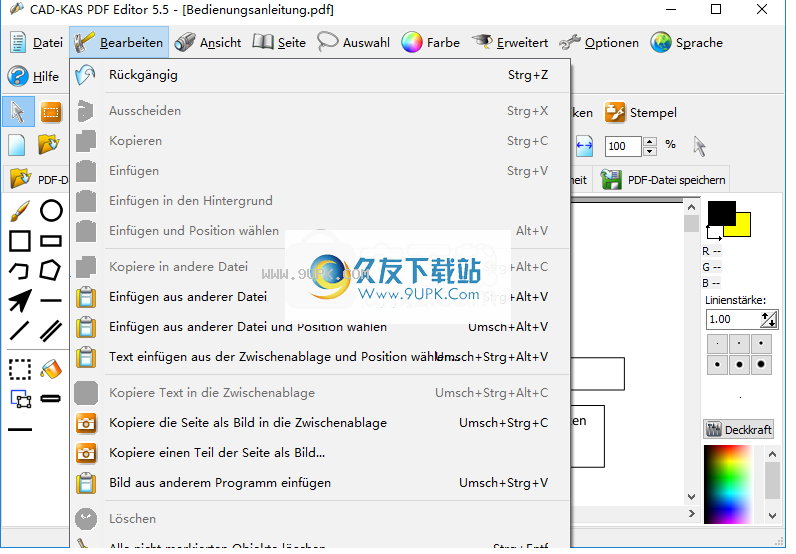The height and width of the screenshot is (554, 796).
Task: Select the closed polygon tool
Action: [x=51, y=271]
